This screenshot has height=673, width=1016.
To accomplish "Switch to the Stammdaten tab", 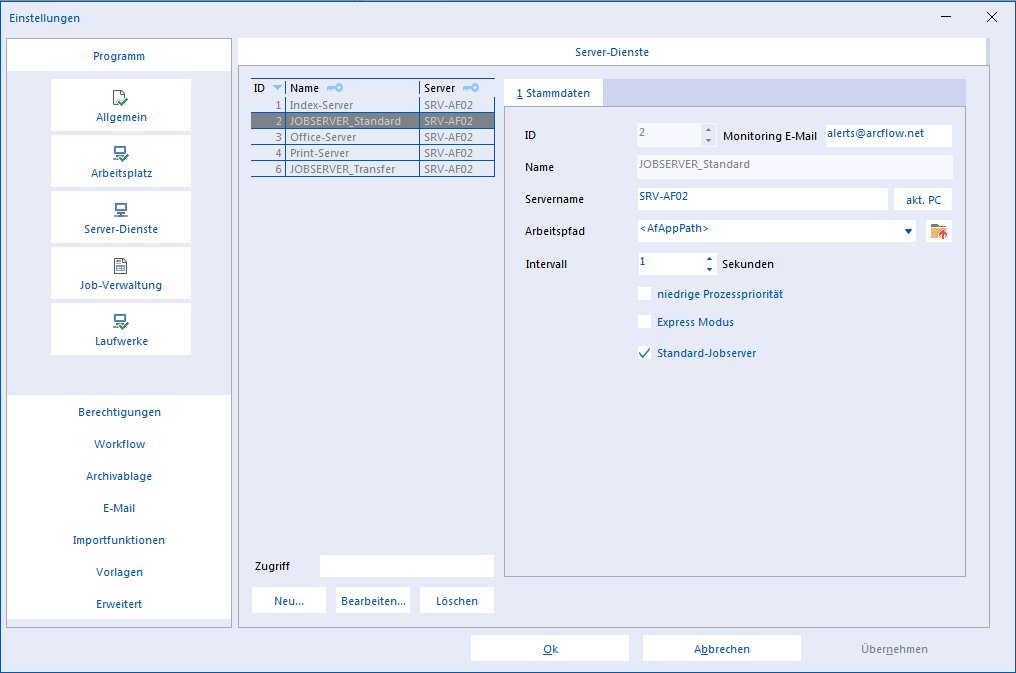I will [x=553, y=93].
